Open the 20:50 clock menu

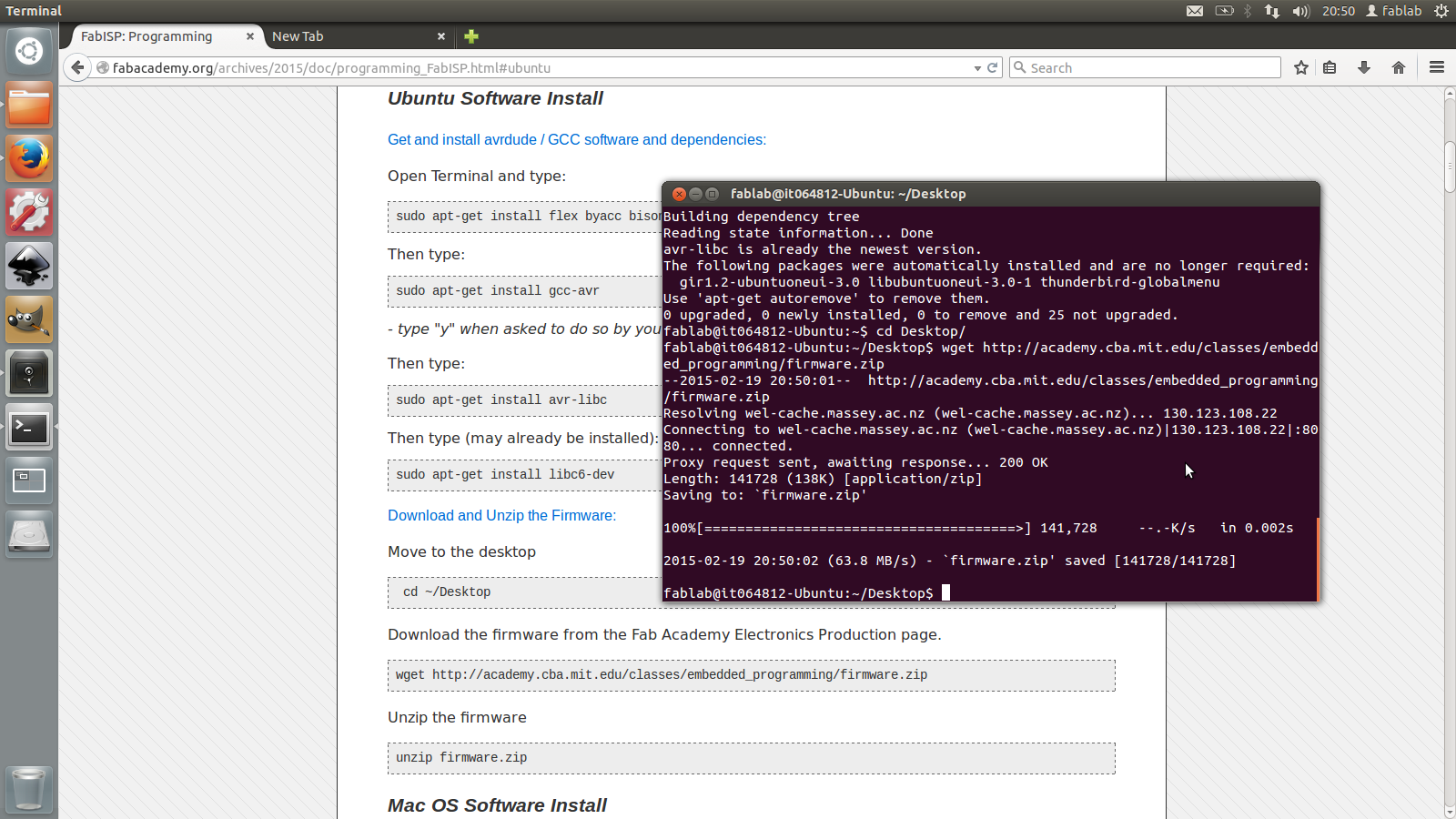tap(1339, 11)
